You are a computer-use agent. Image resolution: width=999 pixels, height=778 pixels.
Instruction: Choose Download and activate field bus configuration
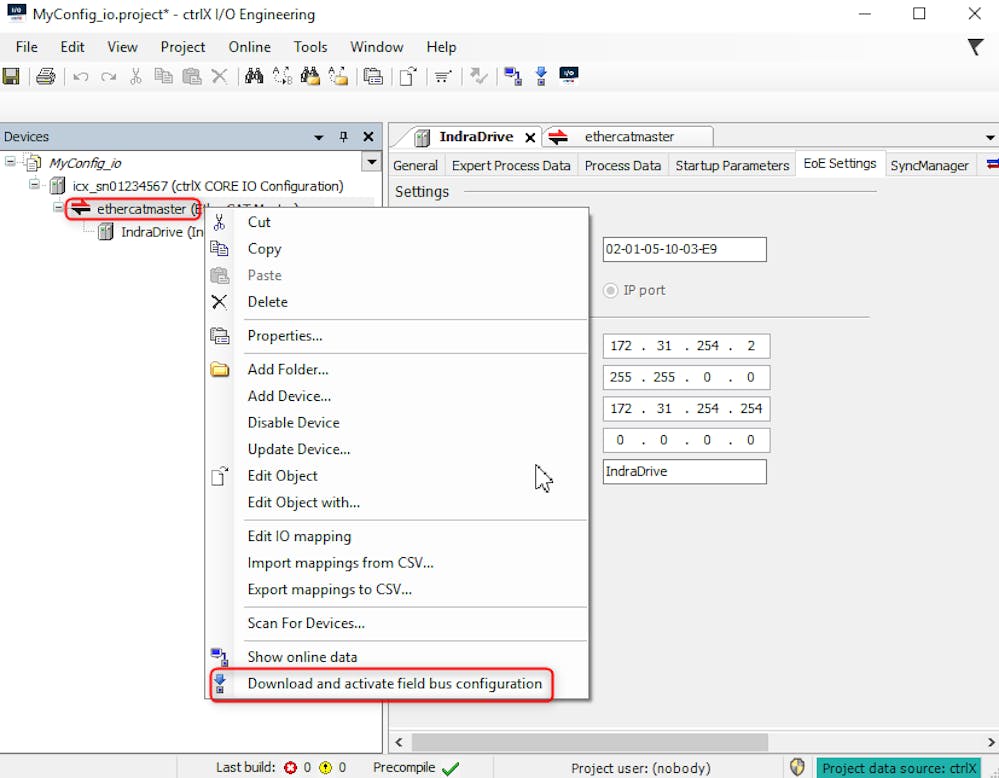point(397,684)
